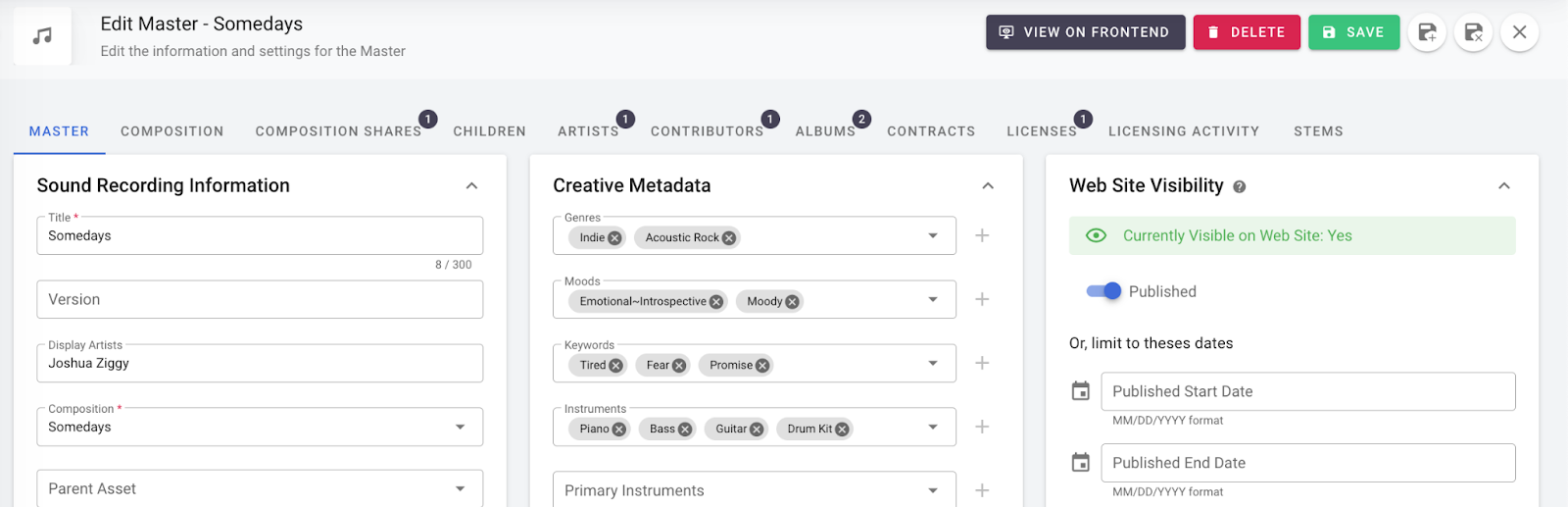Click plus icon next to Keywords field
Screen dimensions: 1568x507
(x=982, y=363)
